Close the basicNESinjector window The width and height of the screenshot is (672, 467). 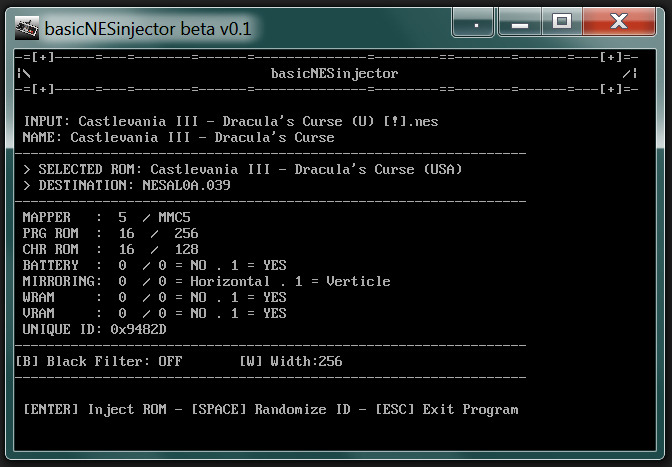(619, 21)
